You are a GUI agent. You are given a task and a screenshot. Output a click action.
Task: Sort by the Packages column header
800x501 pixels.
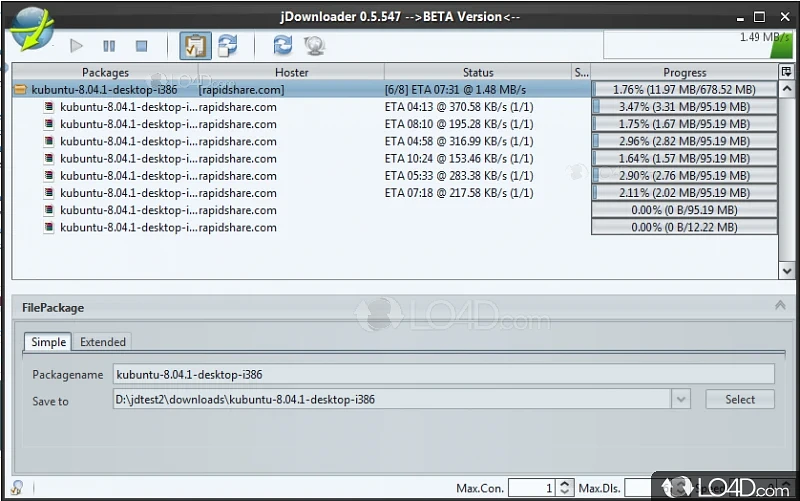pos(105,72)
